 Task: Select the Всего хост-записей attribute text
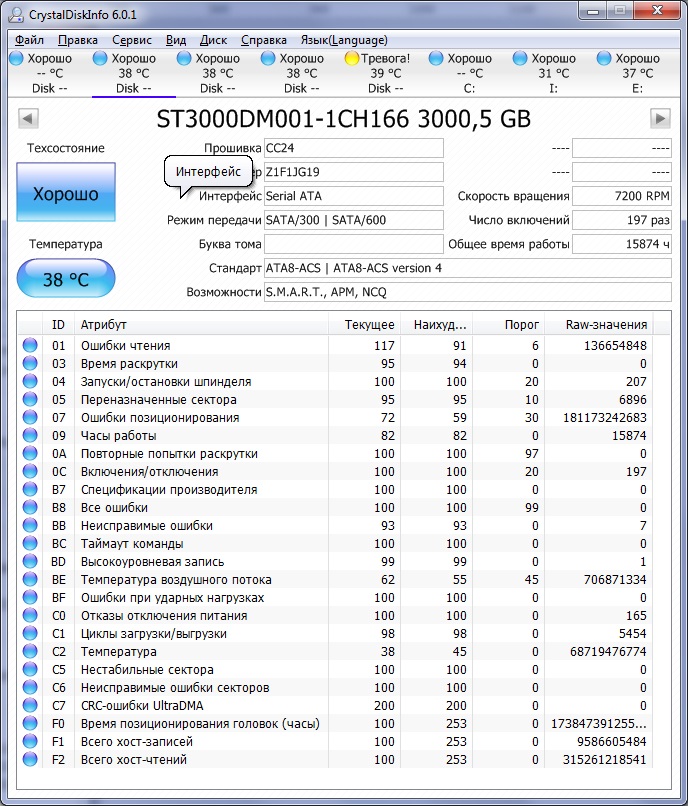click(x=137, y=742)
